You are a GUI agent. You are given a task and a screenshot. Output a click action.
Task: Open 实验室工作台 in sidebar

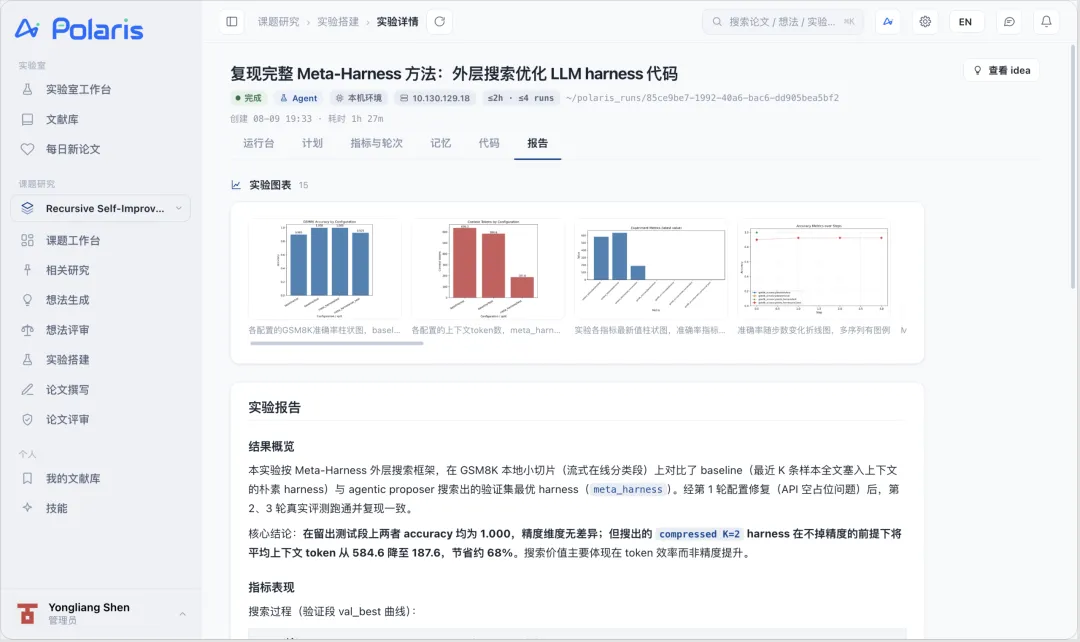point(101,89)
